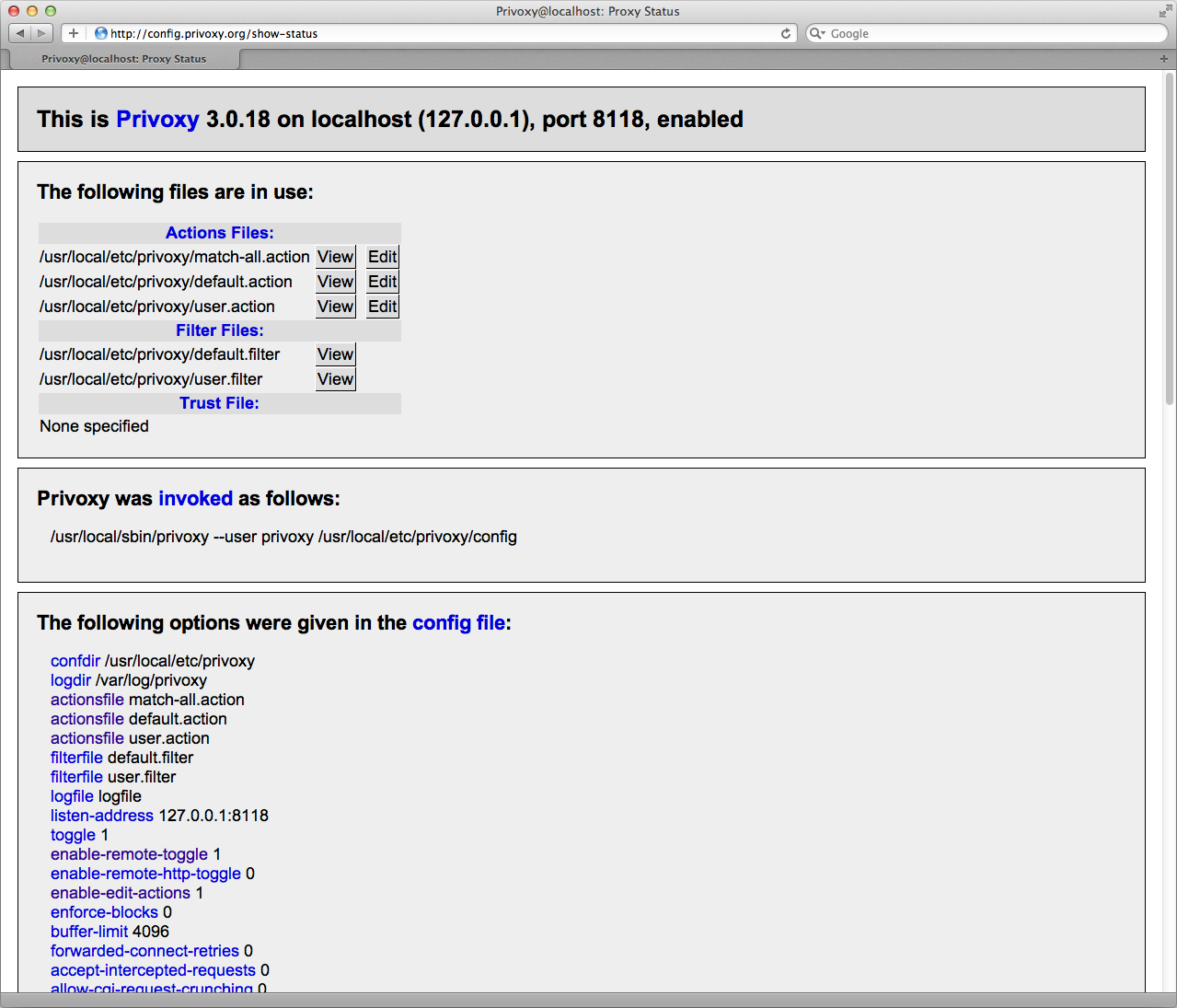The image size is (1177, 1008).
Task: Open the enable-edit-actions link
Action: click(x=121, y=893)
